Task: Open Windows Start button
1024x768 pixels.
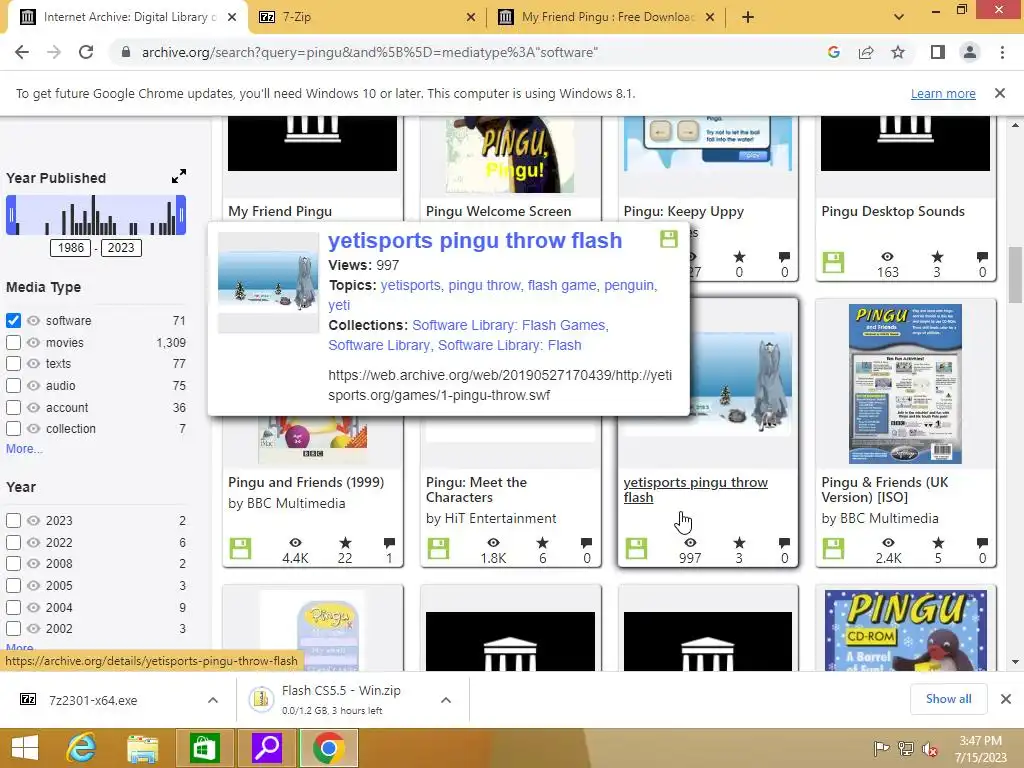Action: [25, 748]
